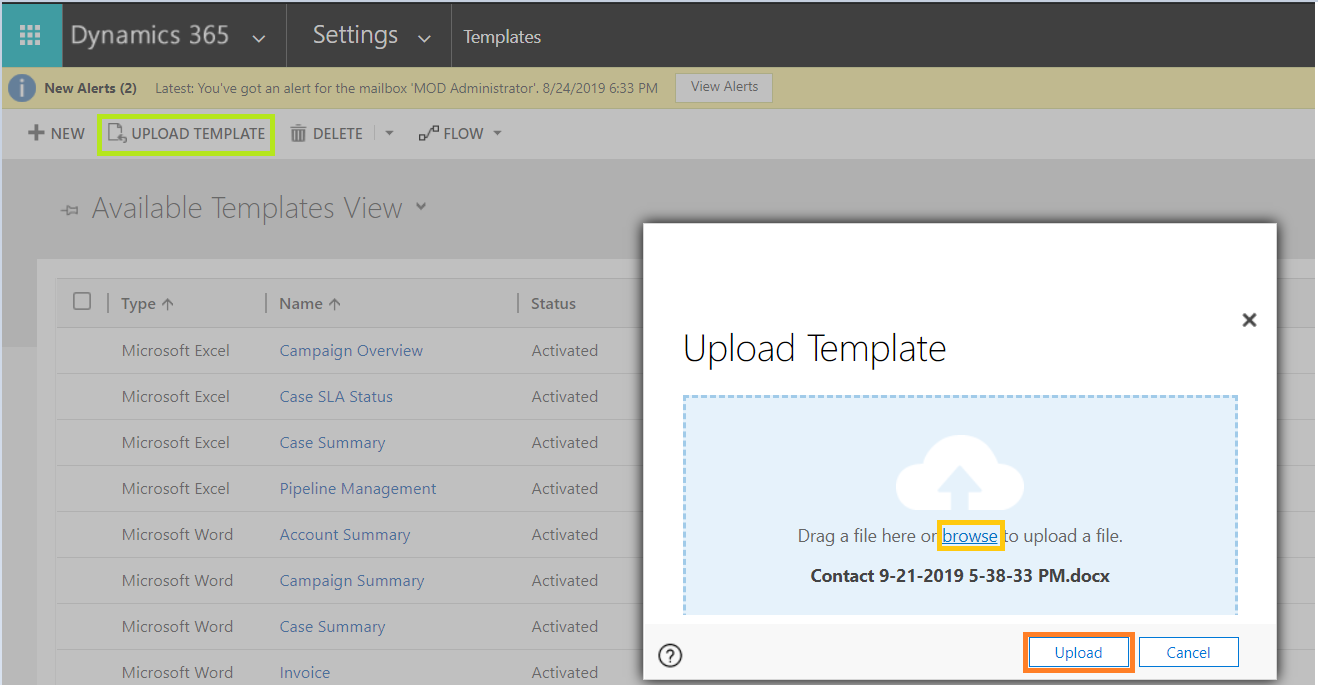1318x685 pixels.
Task: Click Settings in the top navigation
Action: click(355, 34)
